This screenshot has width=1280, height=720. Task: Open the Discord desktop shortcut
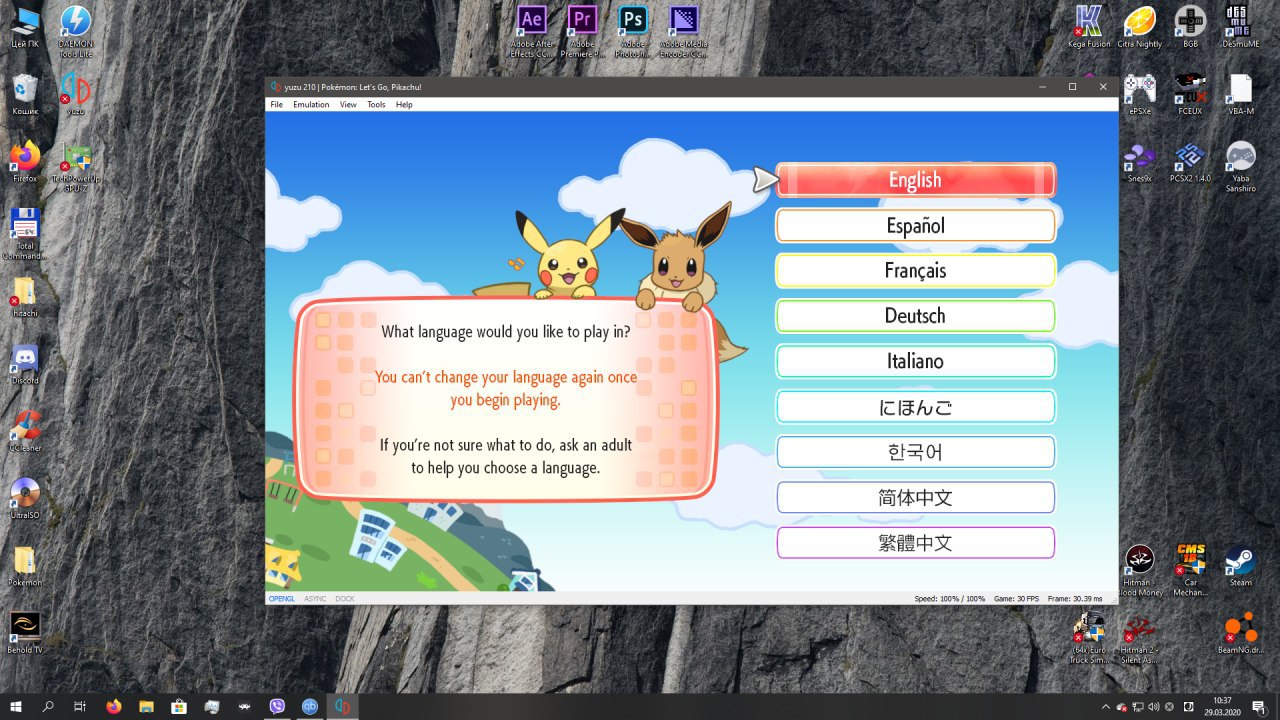[x=25, y=364]
